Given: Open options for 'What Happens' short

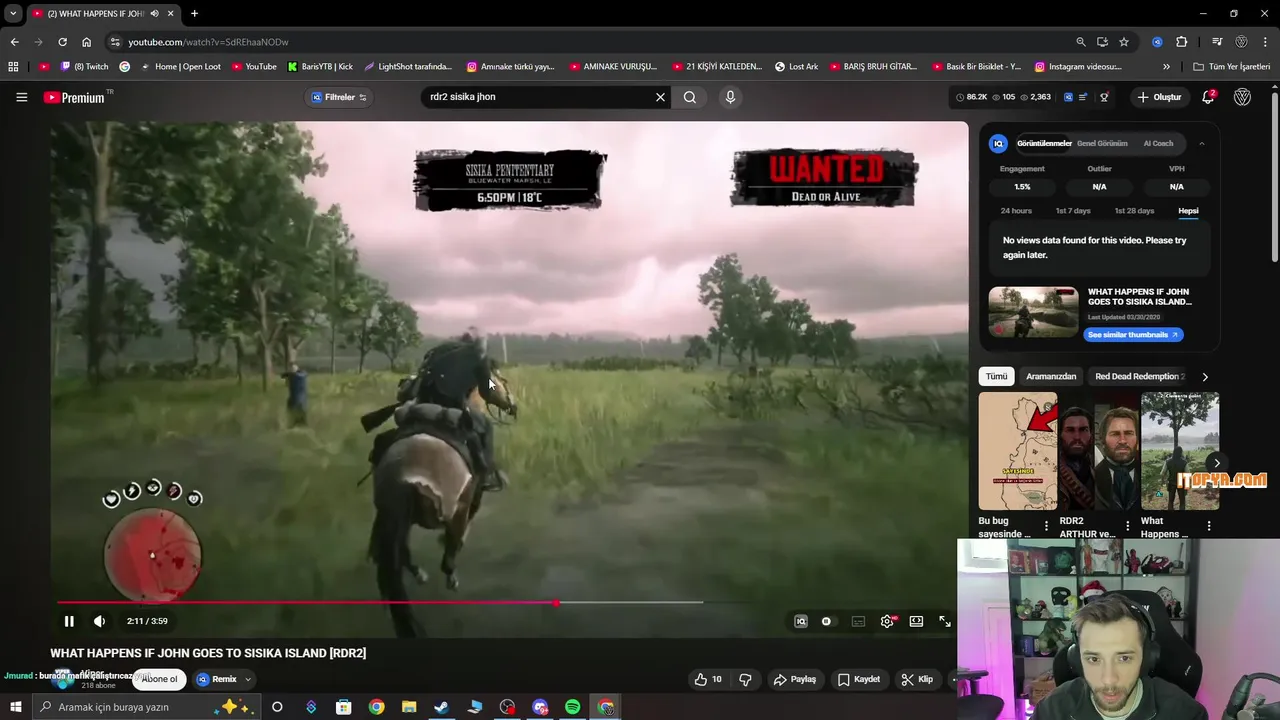Looking at the screenshot, I should pyautogui.click(x=1209, y=526).
